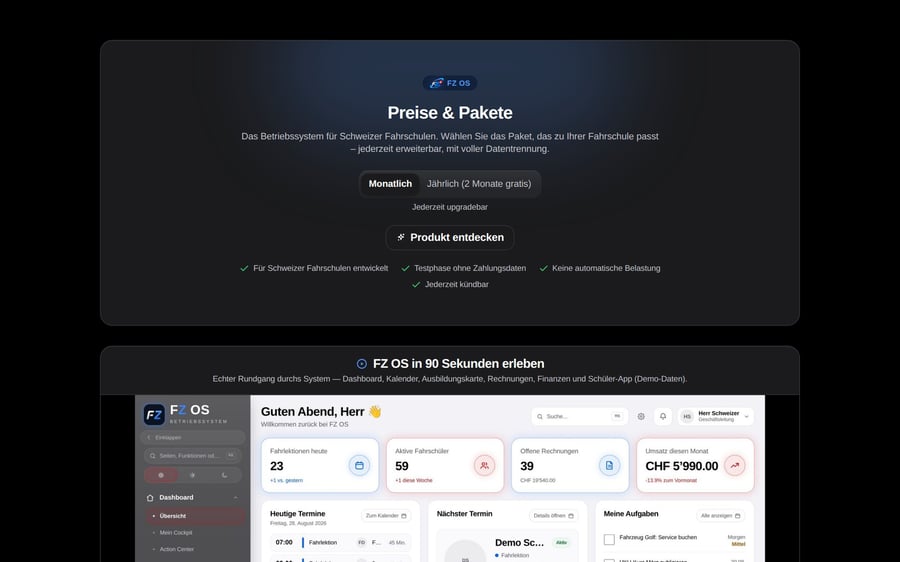Click the 07:00 Fahrlektion appointment row
This screenshot has height=562, width=900.
[x=340, y=542]
